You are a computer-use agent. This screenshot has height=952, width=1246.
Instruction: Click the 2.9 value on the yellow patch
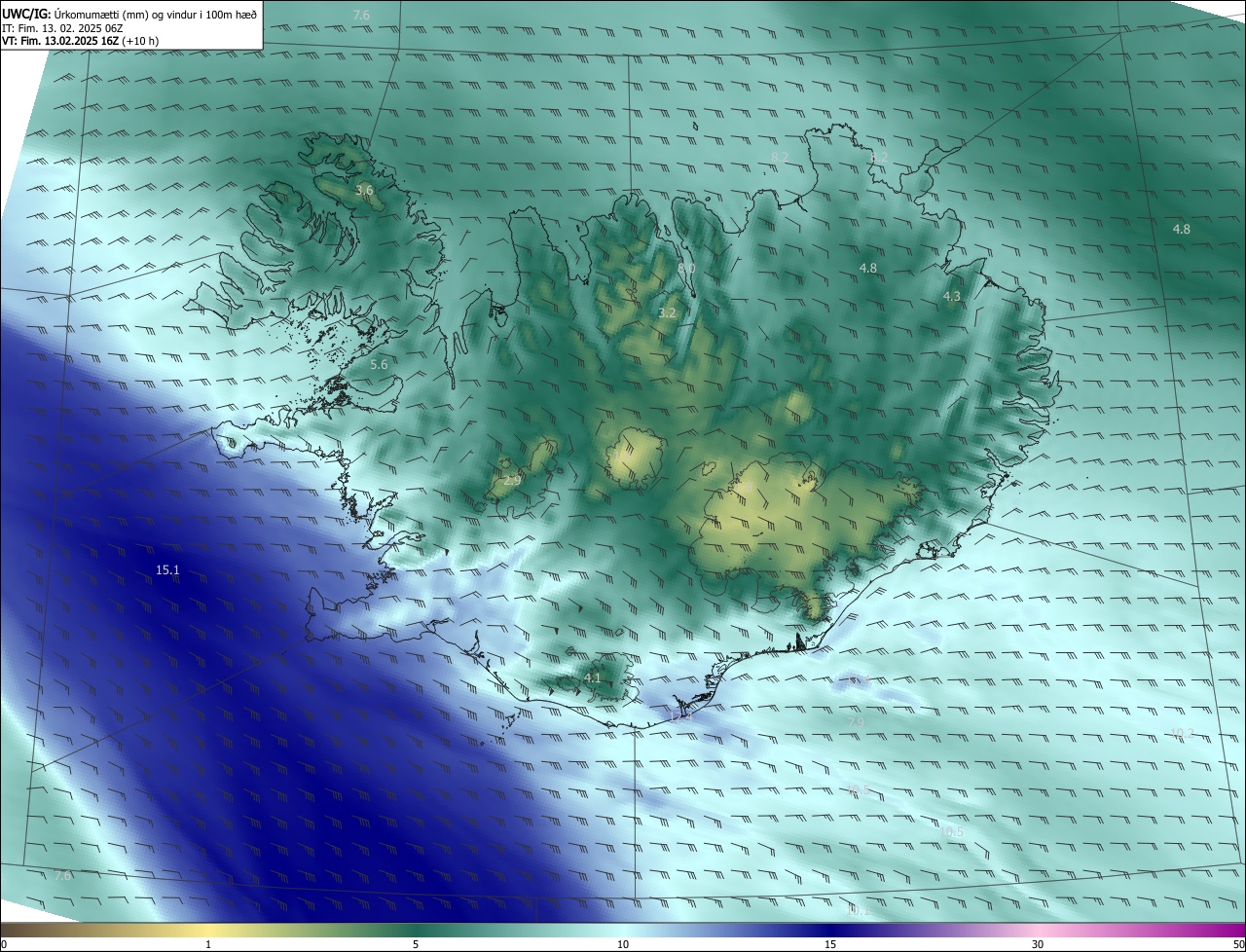[512, 480]
